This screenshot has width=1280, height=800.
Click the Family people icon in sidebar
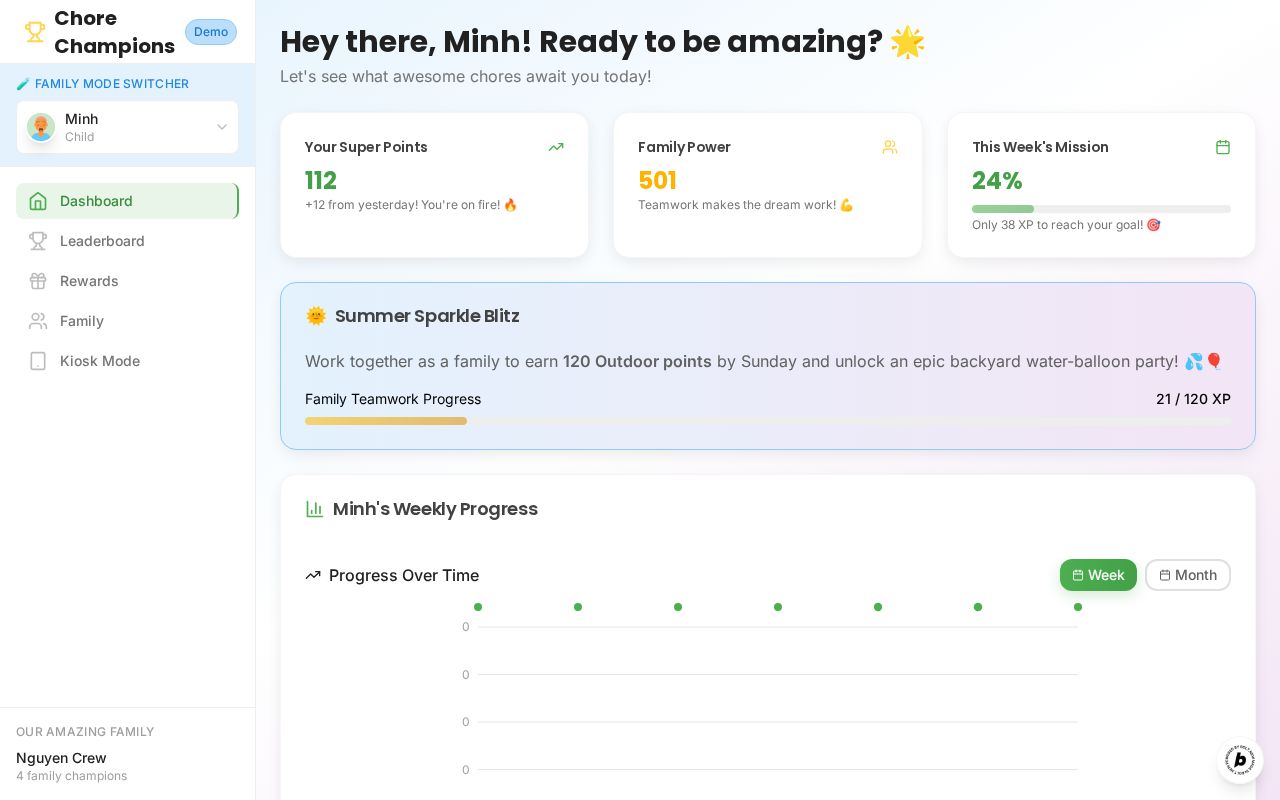coord(38,321)
